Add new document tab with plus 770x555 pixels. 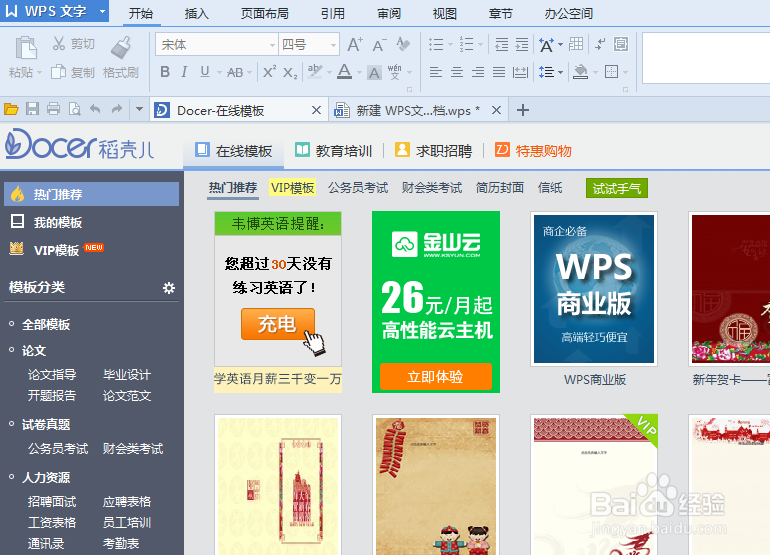(523, 110)
